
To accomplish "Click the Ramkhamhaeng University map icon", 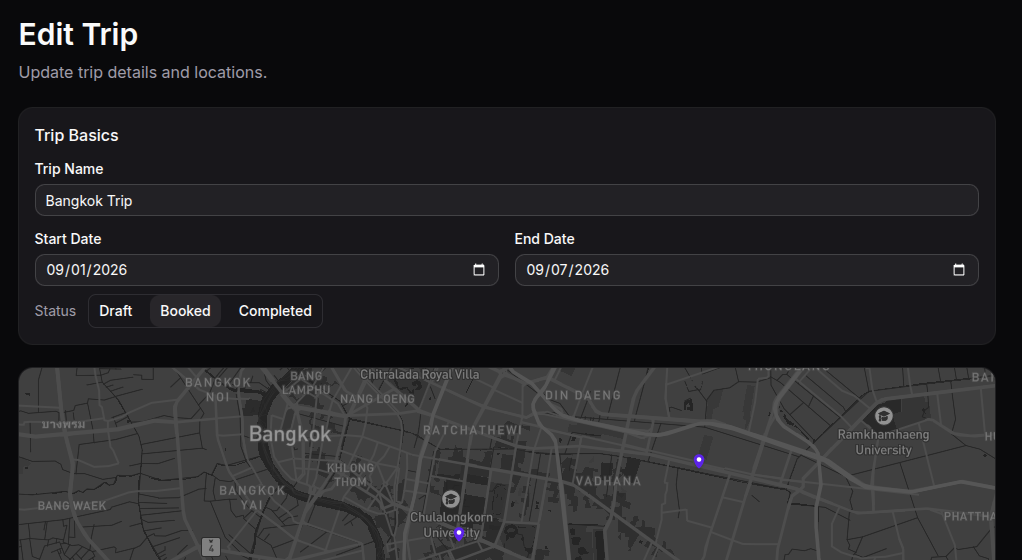I will tap(883, 416).
